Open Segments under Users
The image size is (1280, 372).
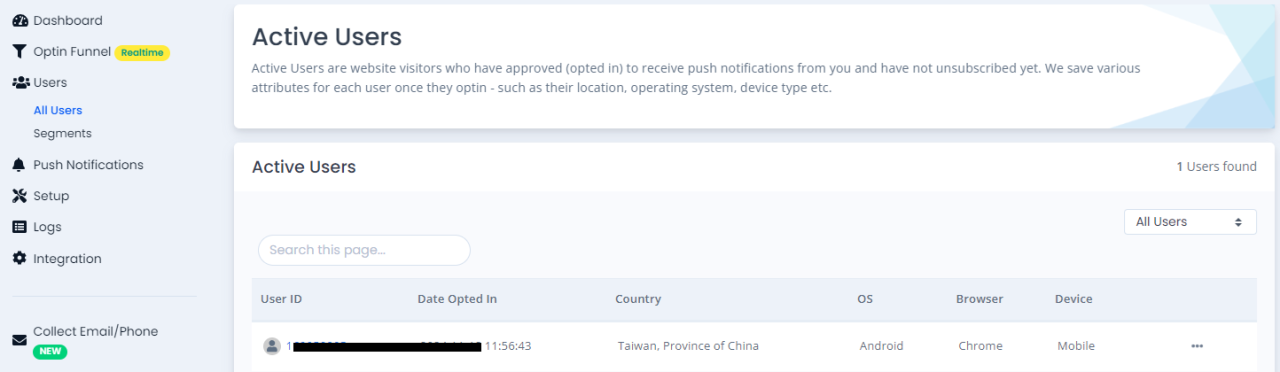(x=62, y=134)
